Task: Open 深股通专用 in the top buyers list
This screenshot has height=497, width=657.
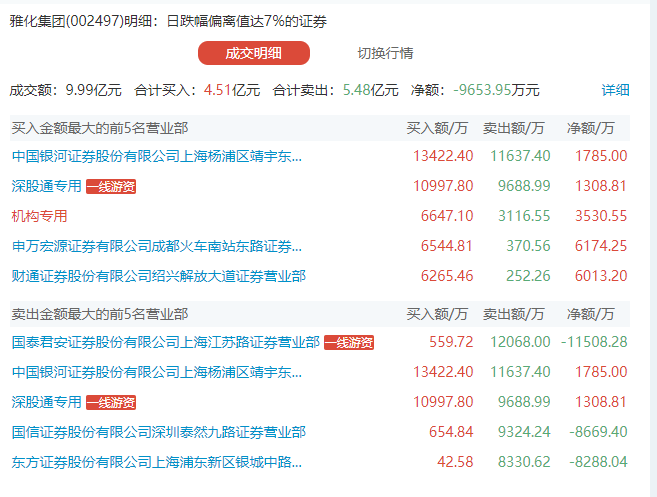Action: [47, 186]
